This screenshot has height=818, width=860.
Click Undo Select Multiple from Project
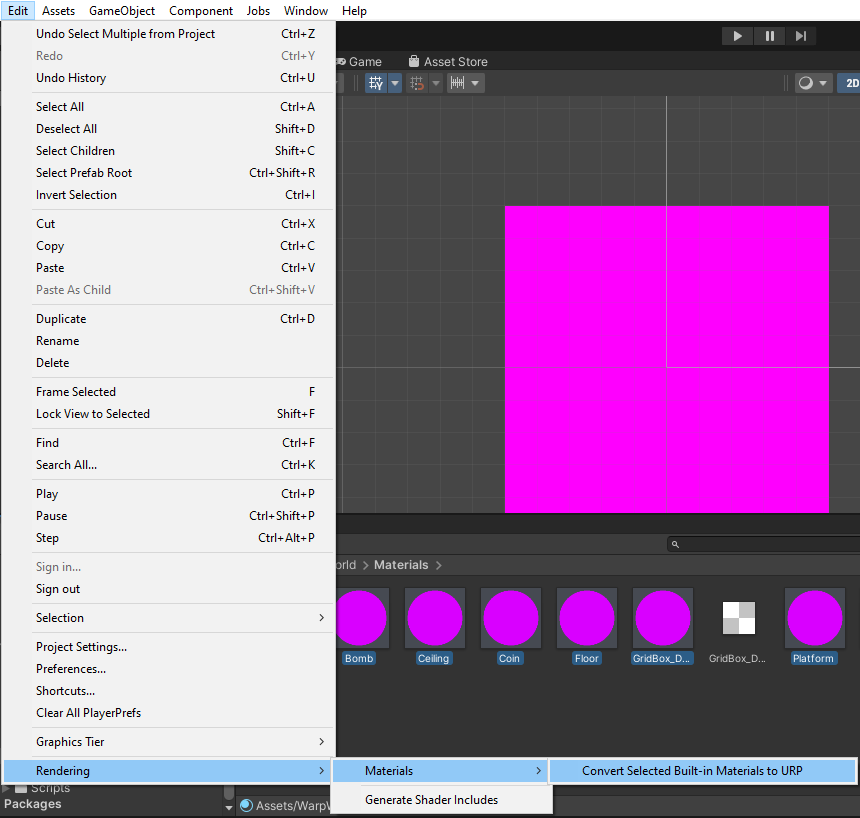click(x=125, y=34)
